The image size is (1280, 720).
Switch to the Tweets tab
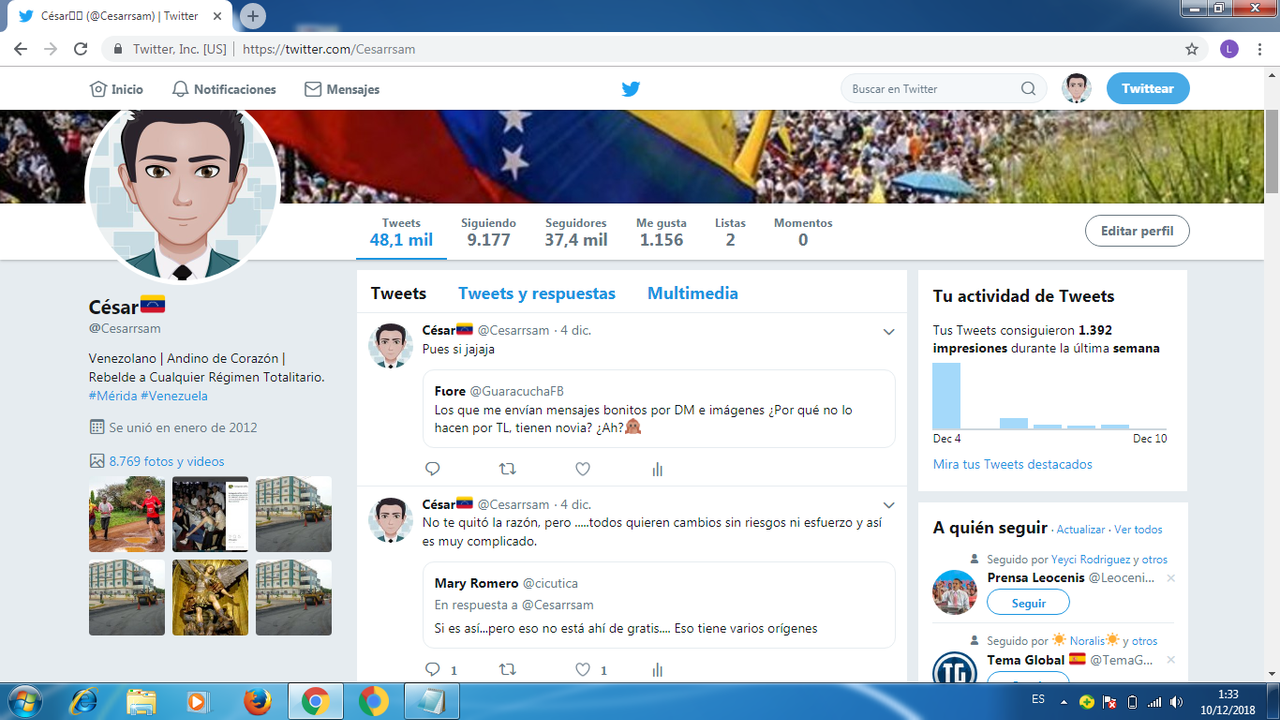[x=398, y=293]
